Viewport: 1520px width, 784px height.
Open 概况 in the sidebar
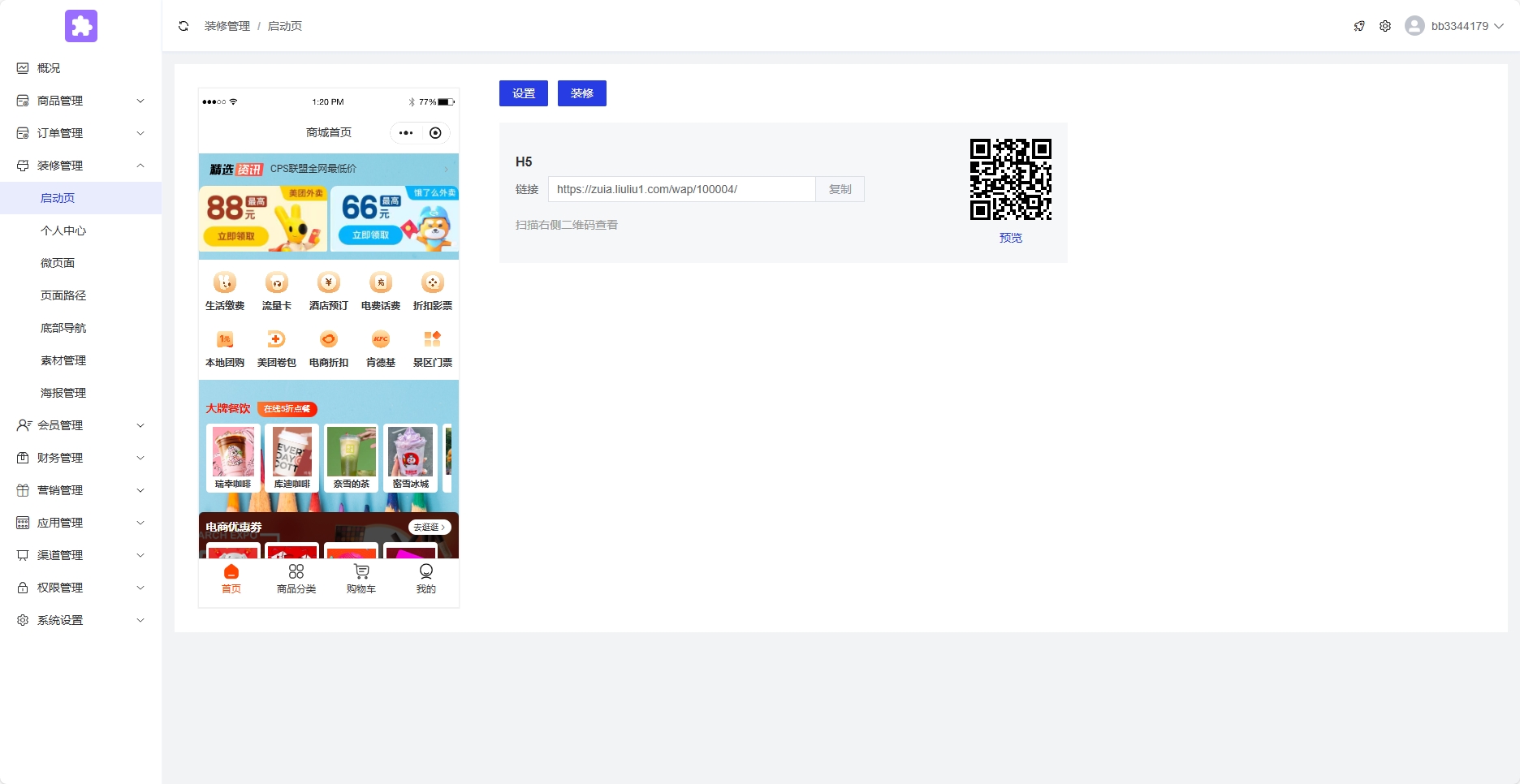pos(81,68)
